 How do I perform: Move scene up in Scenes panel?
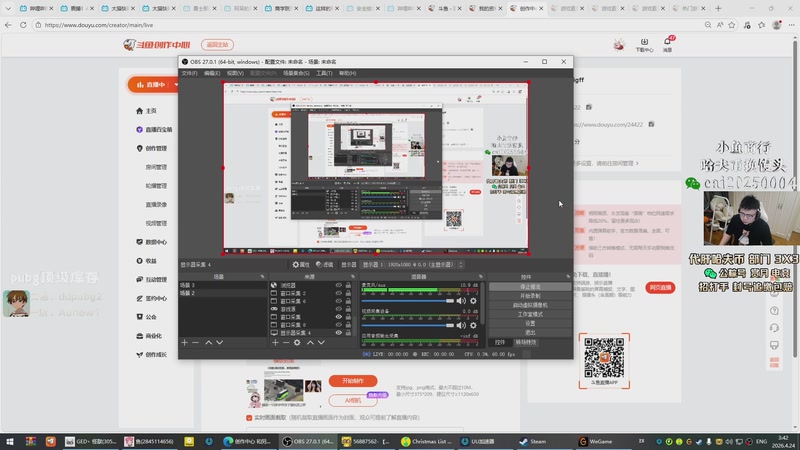click(x=208, y=343)
